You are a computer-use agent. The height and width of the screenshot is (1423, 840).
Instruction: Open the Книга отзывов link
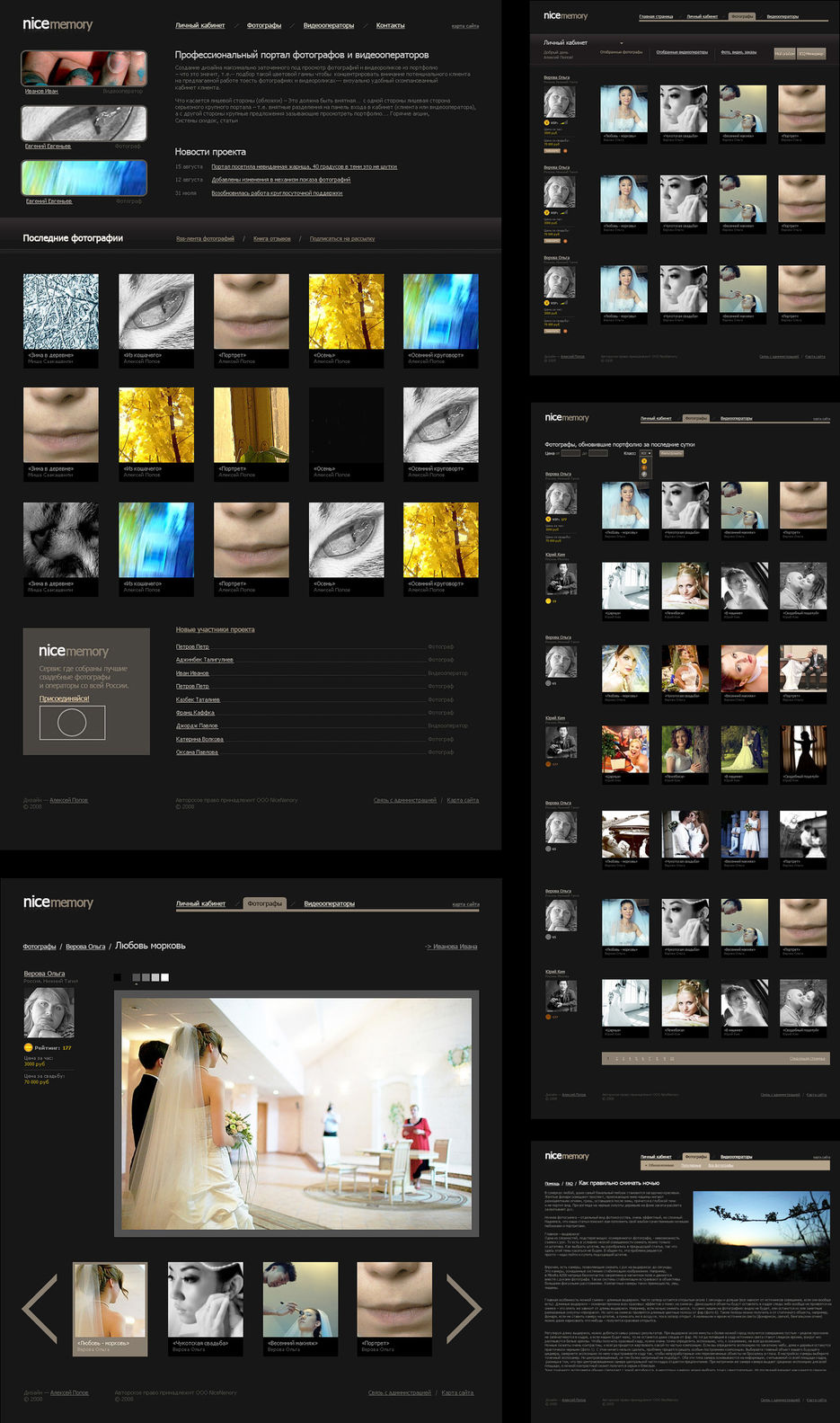[271, 239]
